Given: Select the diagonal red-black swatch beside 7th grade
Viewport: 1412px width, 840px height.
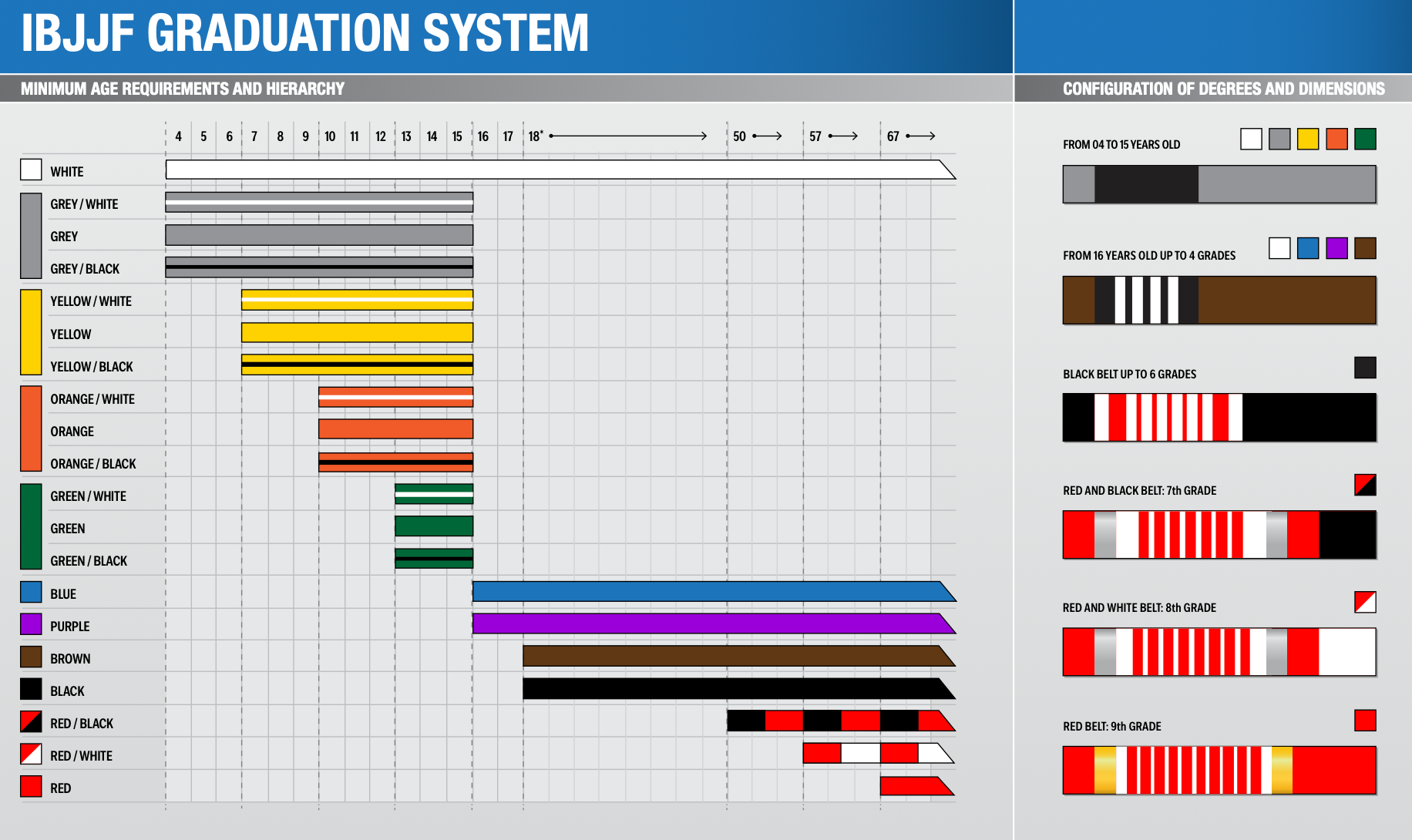Looking at the screenshot, I should pyautogui.click(x=1365, y=485).
